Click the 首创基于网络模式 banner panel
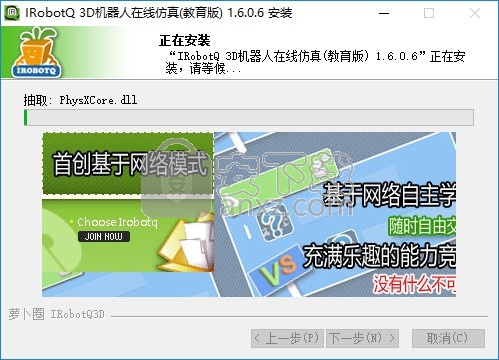This screenshot has width=499, height=360. 128,164
